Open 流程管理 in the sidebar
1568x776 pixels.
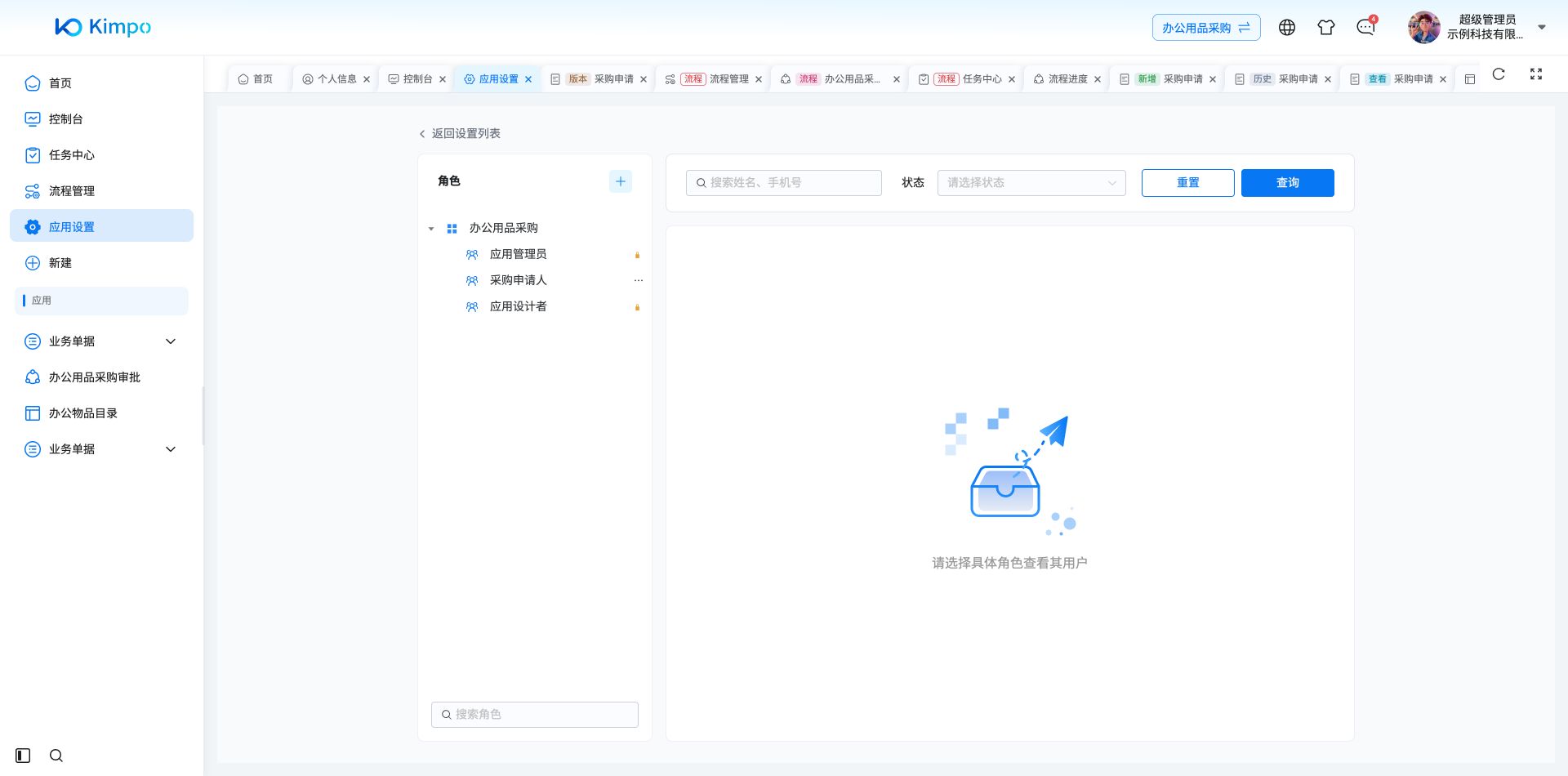point(101,191)
